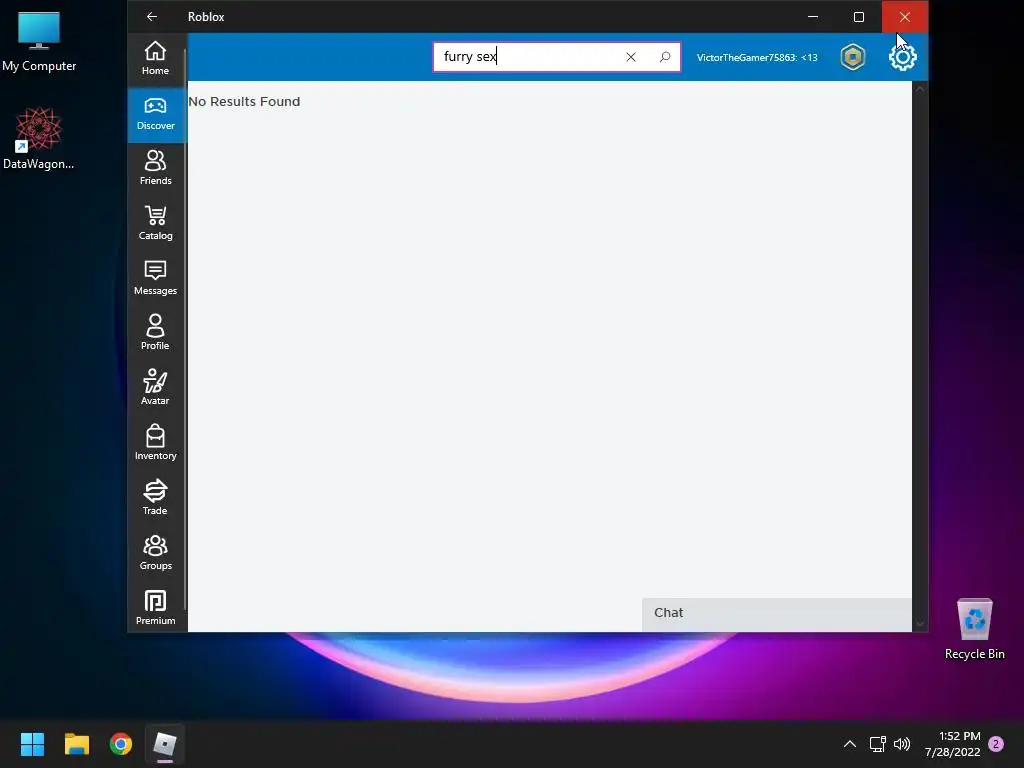This screenshot has width=1024, height=768.
Task: Clear the search box with the X icon
Action: (x=631, y=57)
